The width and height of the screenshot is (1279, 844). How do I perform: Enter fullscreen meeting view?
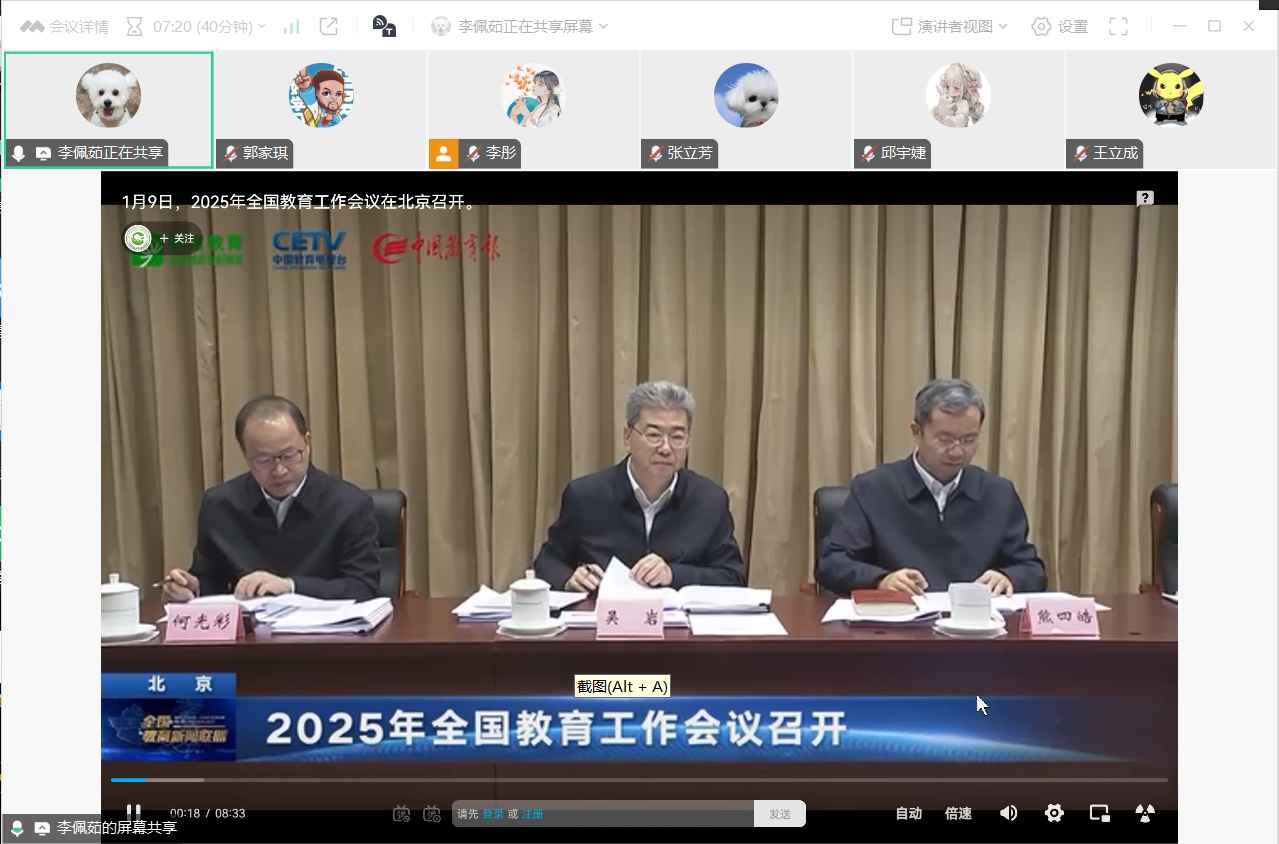pyautogui.click(x=1118, y=27)
